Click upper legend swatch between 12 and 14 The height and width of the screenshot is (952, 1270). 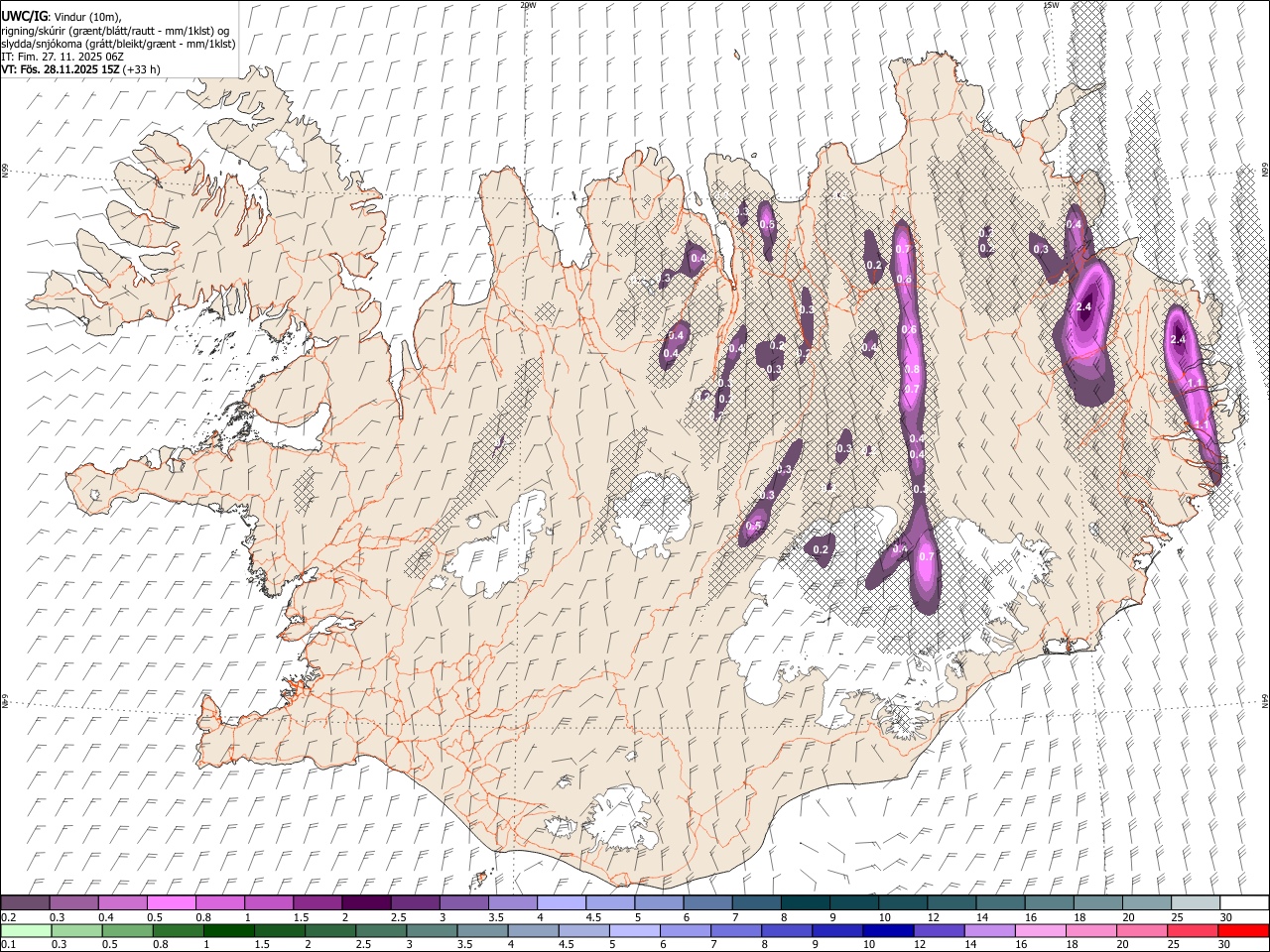coord(951,902)
